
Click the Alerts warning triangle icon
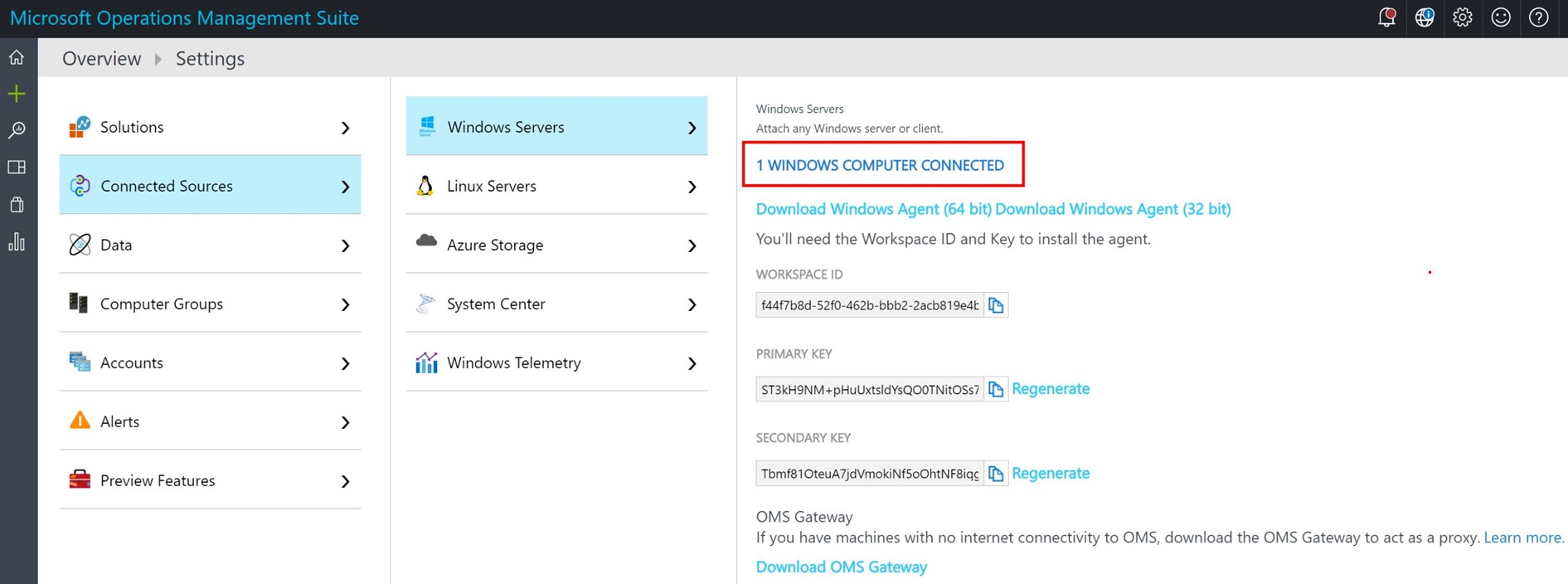[80, 421]
